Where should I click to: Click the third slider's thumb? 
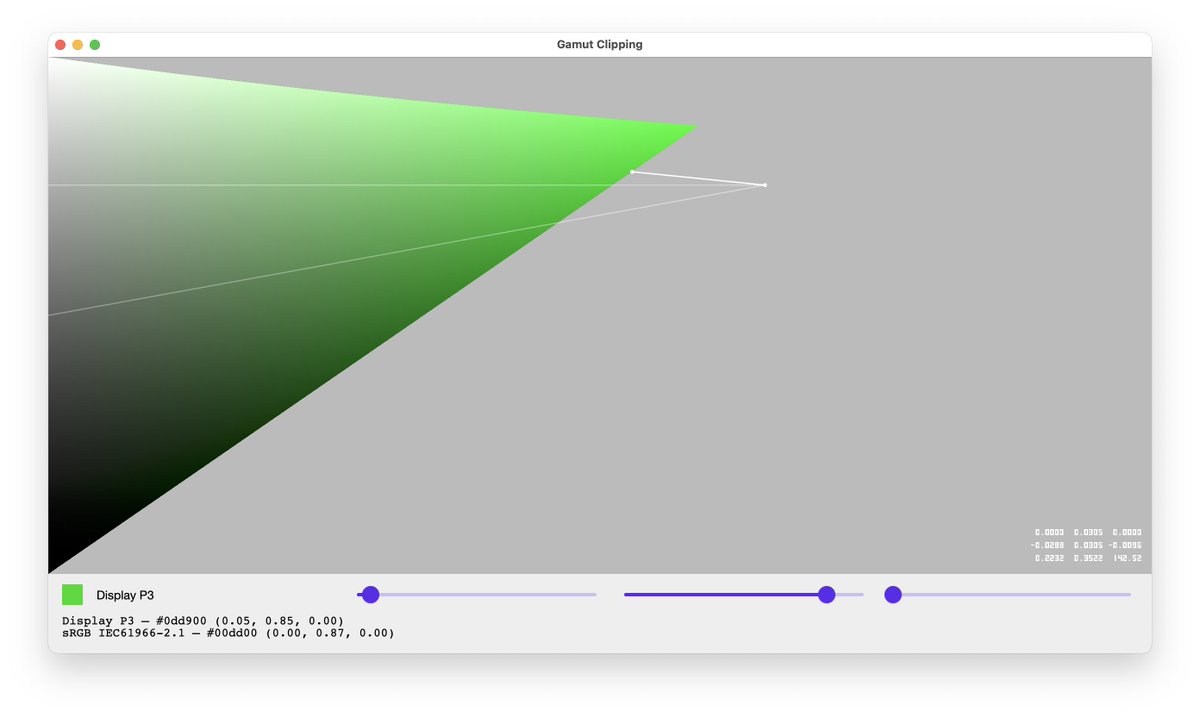point(893,595)
